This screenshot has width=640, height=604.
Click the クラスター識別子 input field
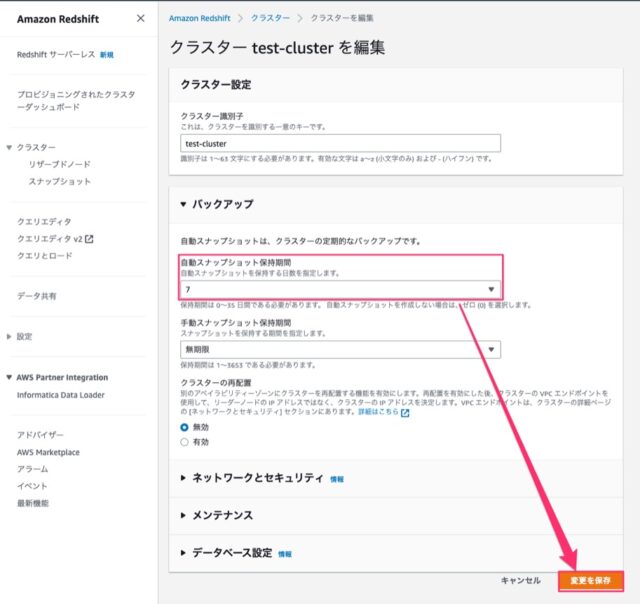point(340,144)
